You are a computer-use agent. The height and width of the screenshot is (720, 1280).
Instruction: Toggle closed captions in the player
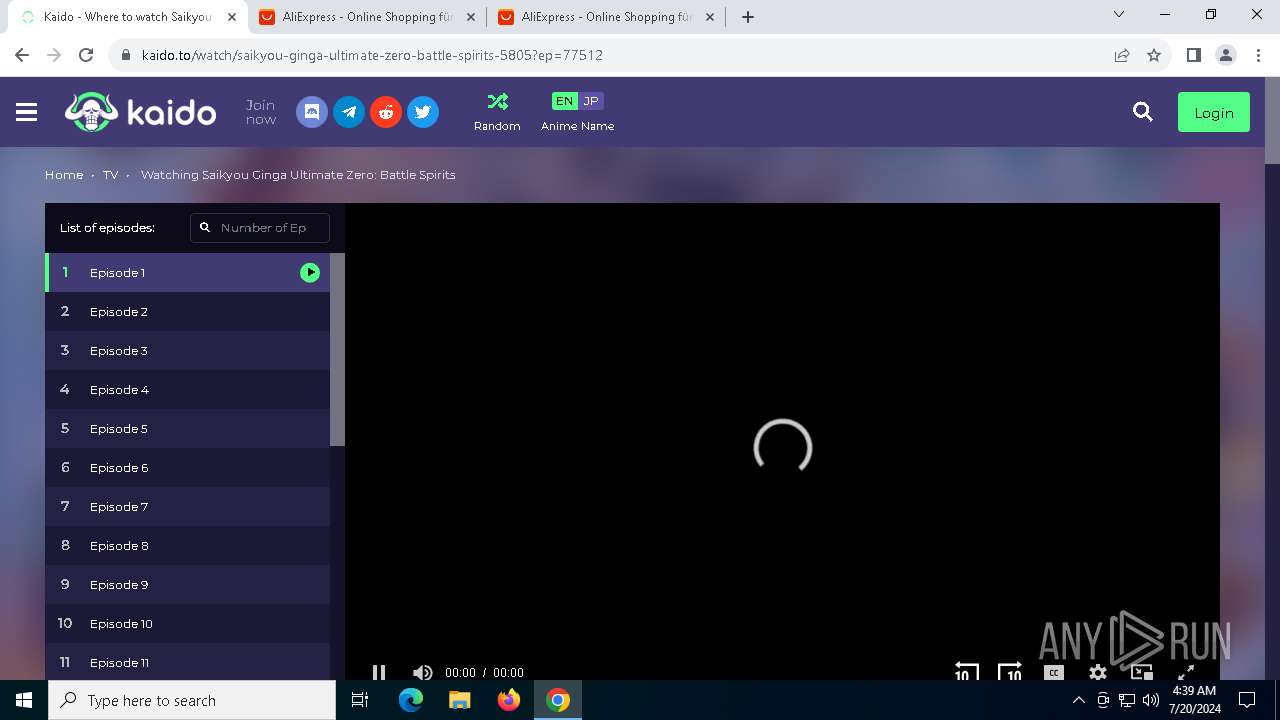pos(1054,672)
